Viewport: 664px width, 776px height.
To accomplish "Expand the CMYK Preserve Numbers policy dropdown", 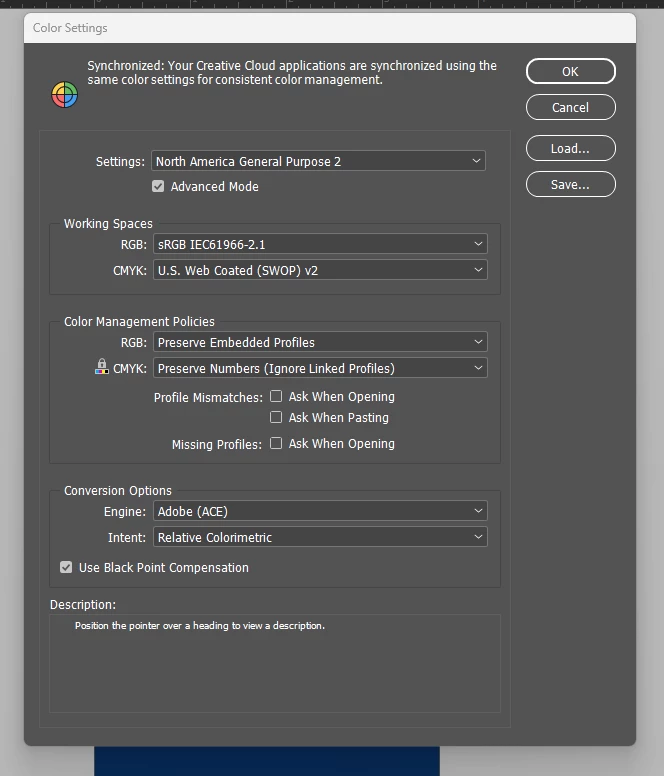I will (320, 368).
